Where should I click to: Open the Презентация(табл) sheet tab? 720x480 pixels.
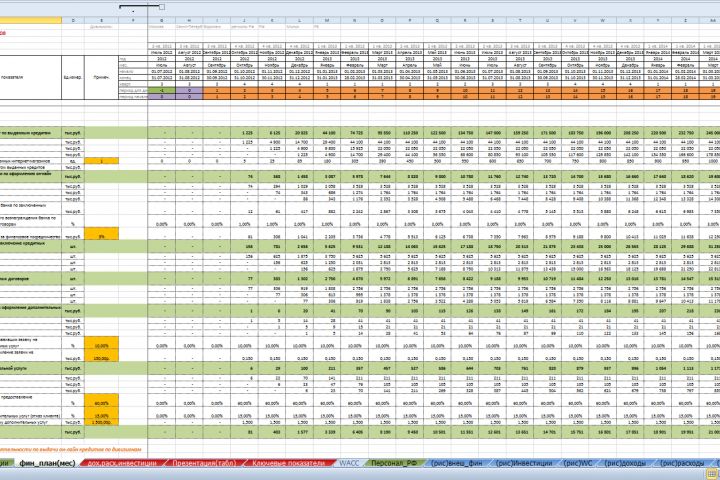(x=204, y=463)
